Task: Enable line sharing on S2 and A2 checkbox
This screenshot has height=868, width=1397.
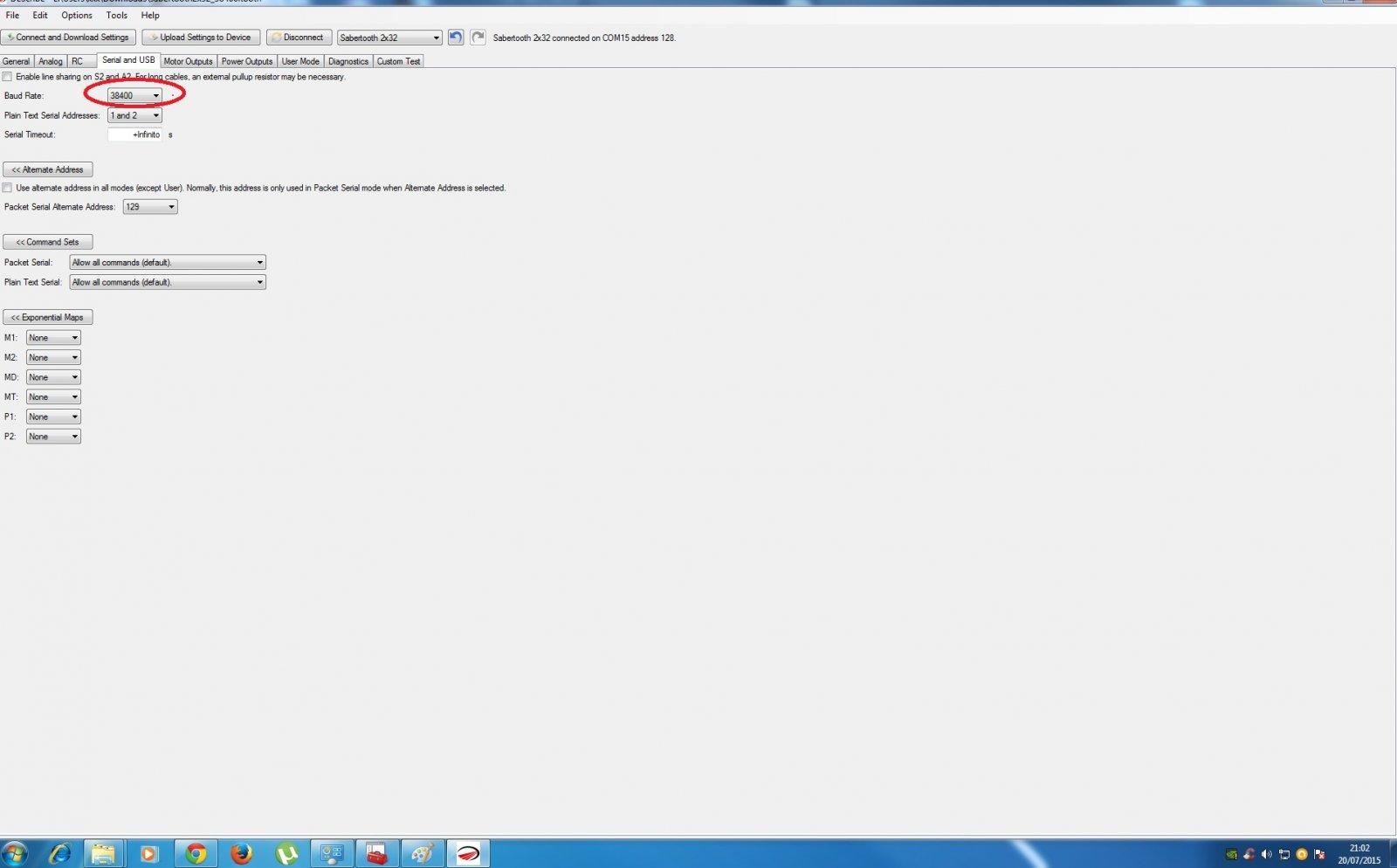Action: point(8,77)
